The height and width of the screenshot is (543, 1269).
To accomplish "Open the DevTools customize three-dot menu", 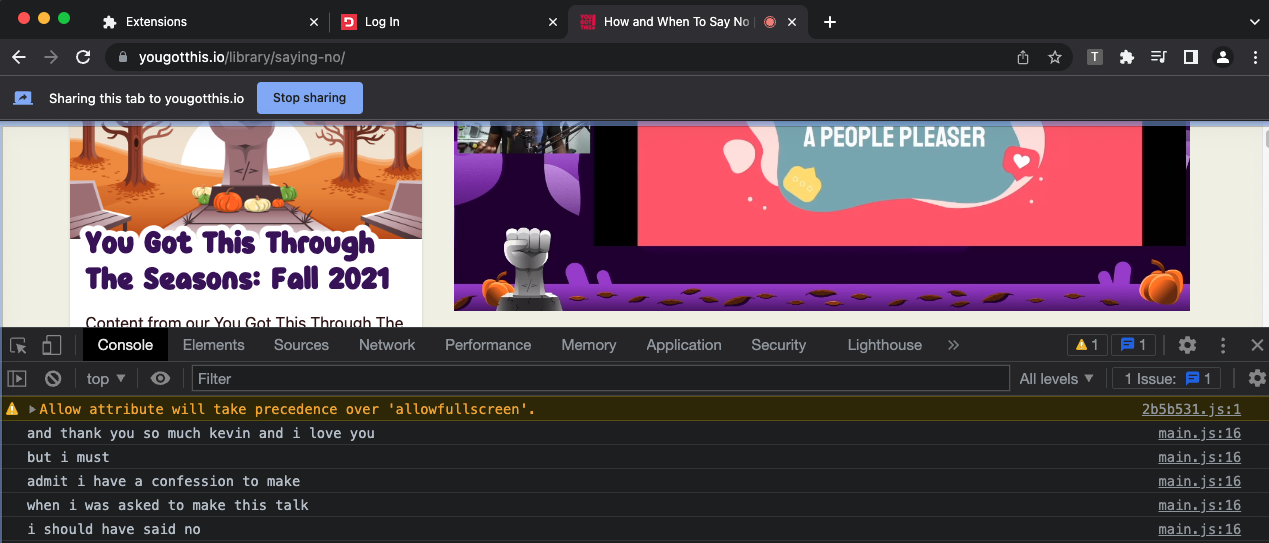I will click(x=1222, y=345).
